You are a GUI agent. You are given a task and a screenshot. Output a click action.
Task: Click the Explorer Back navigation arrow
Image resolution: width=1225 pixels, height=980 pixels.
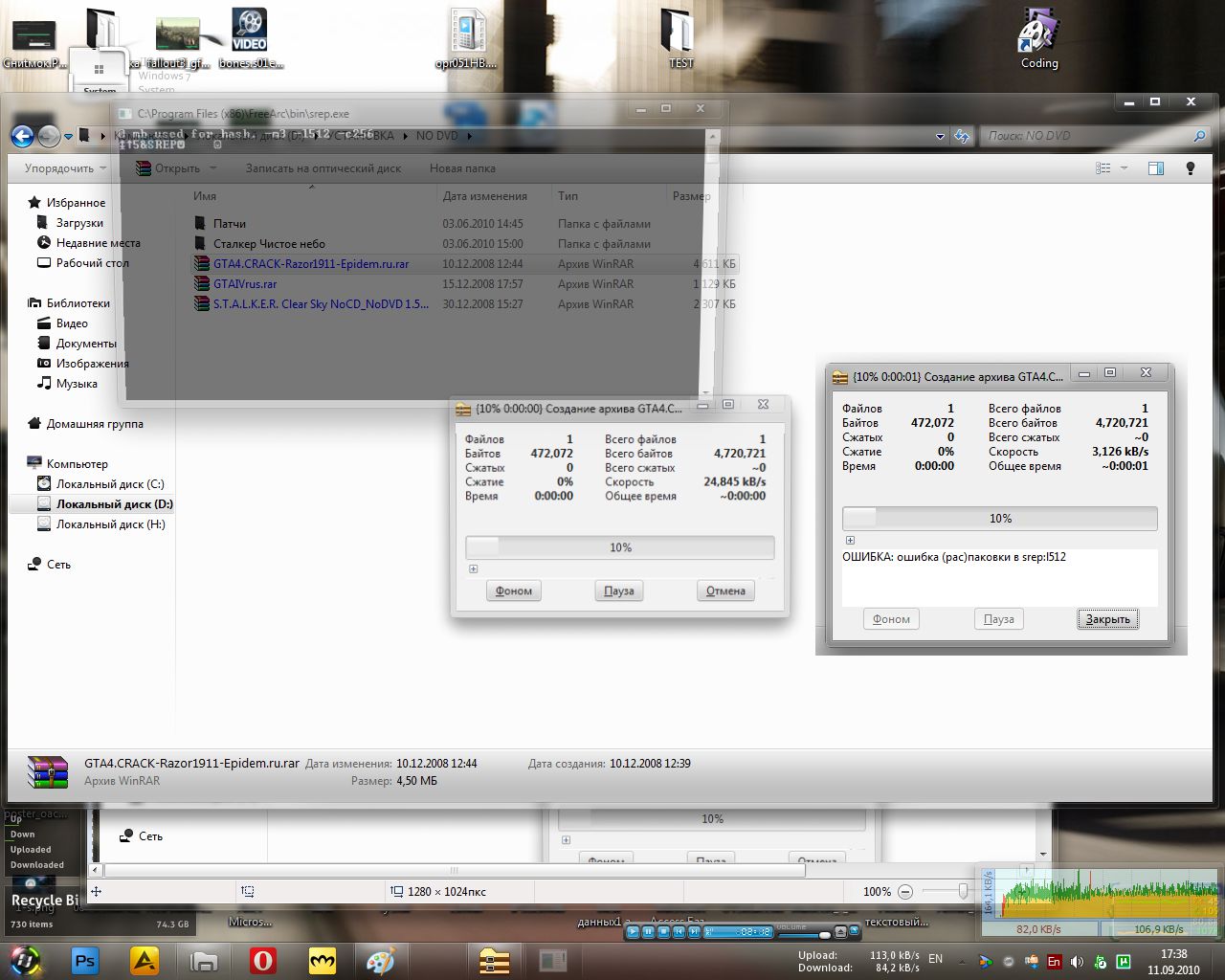[x=22, y=137]
